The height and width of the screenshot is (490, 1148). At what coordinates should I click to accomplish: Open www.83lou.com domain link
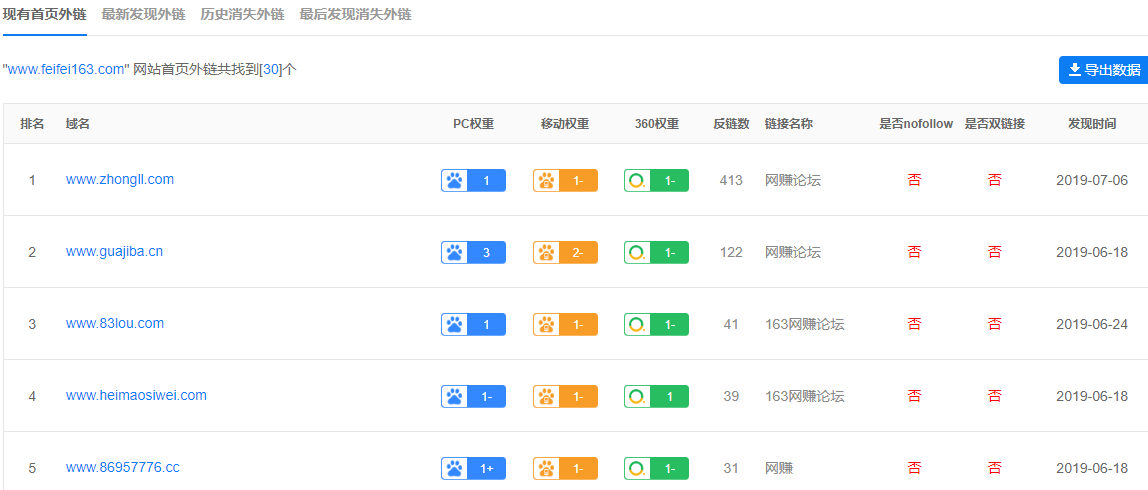(115, 323)
